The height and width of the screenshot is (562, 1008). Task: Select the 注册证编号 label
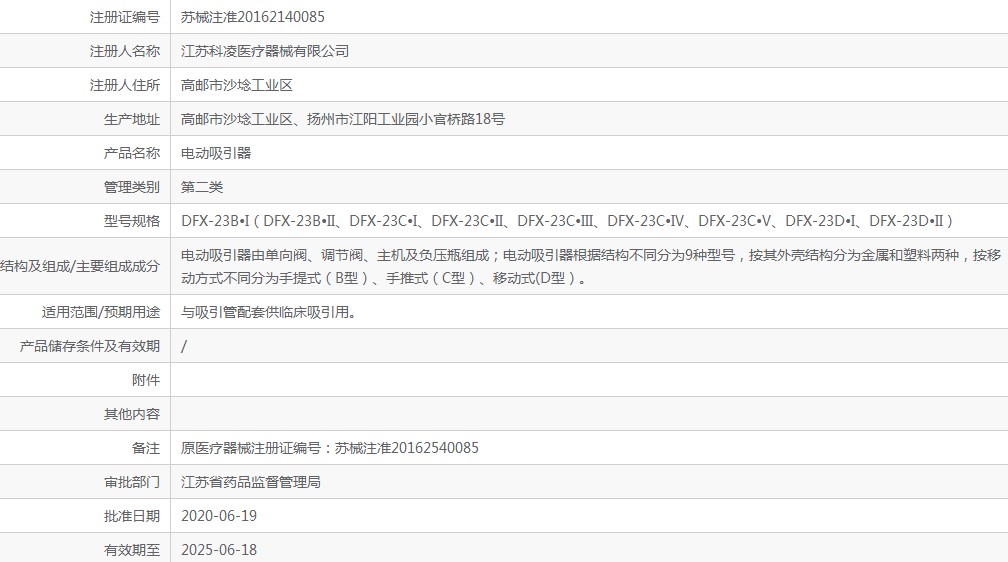coord(125,17)
